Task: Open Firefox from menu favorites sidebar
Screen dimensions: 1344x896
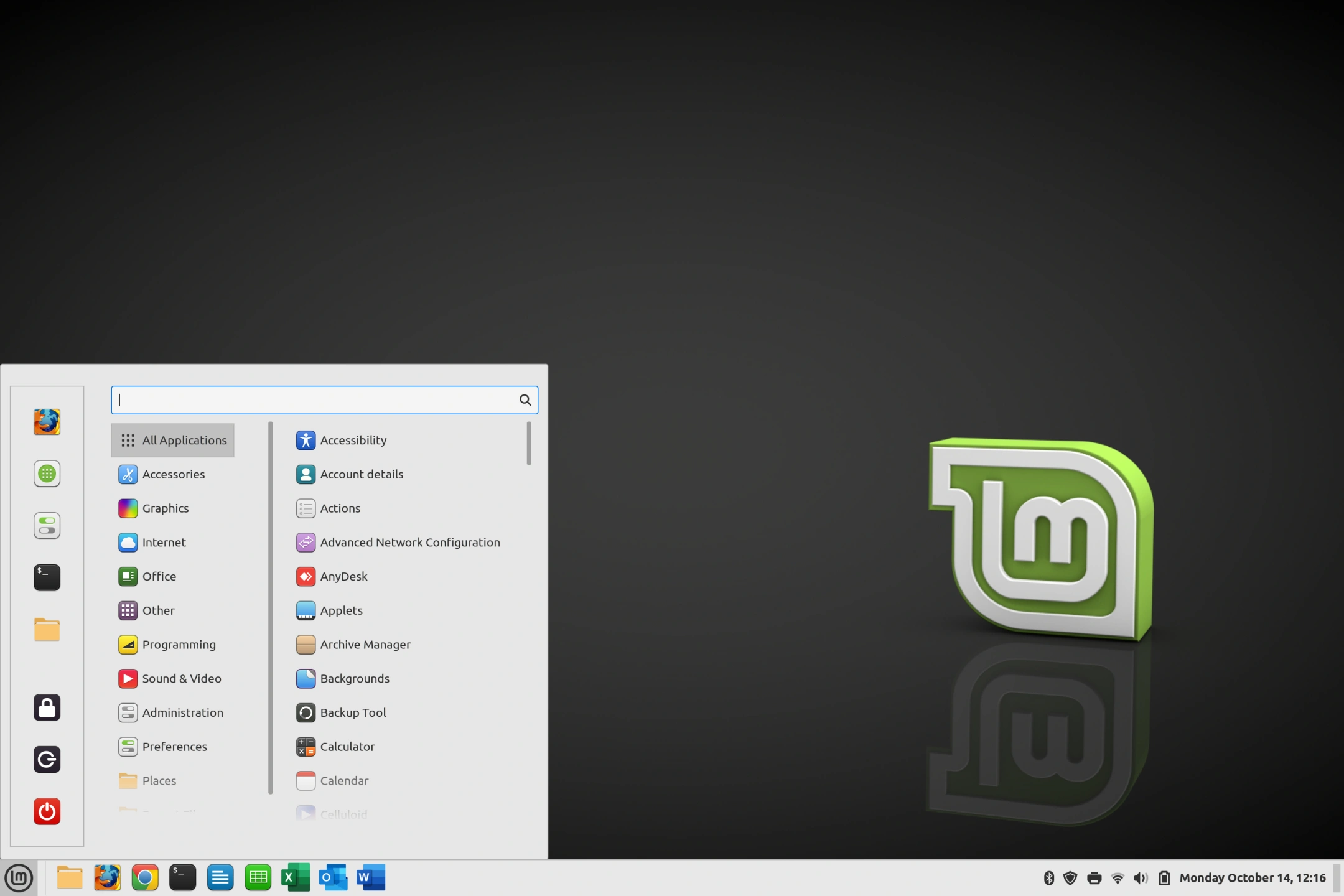Action: [x=47, y=422]
